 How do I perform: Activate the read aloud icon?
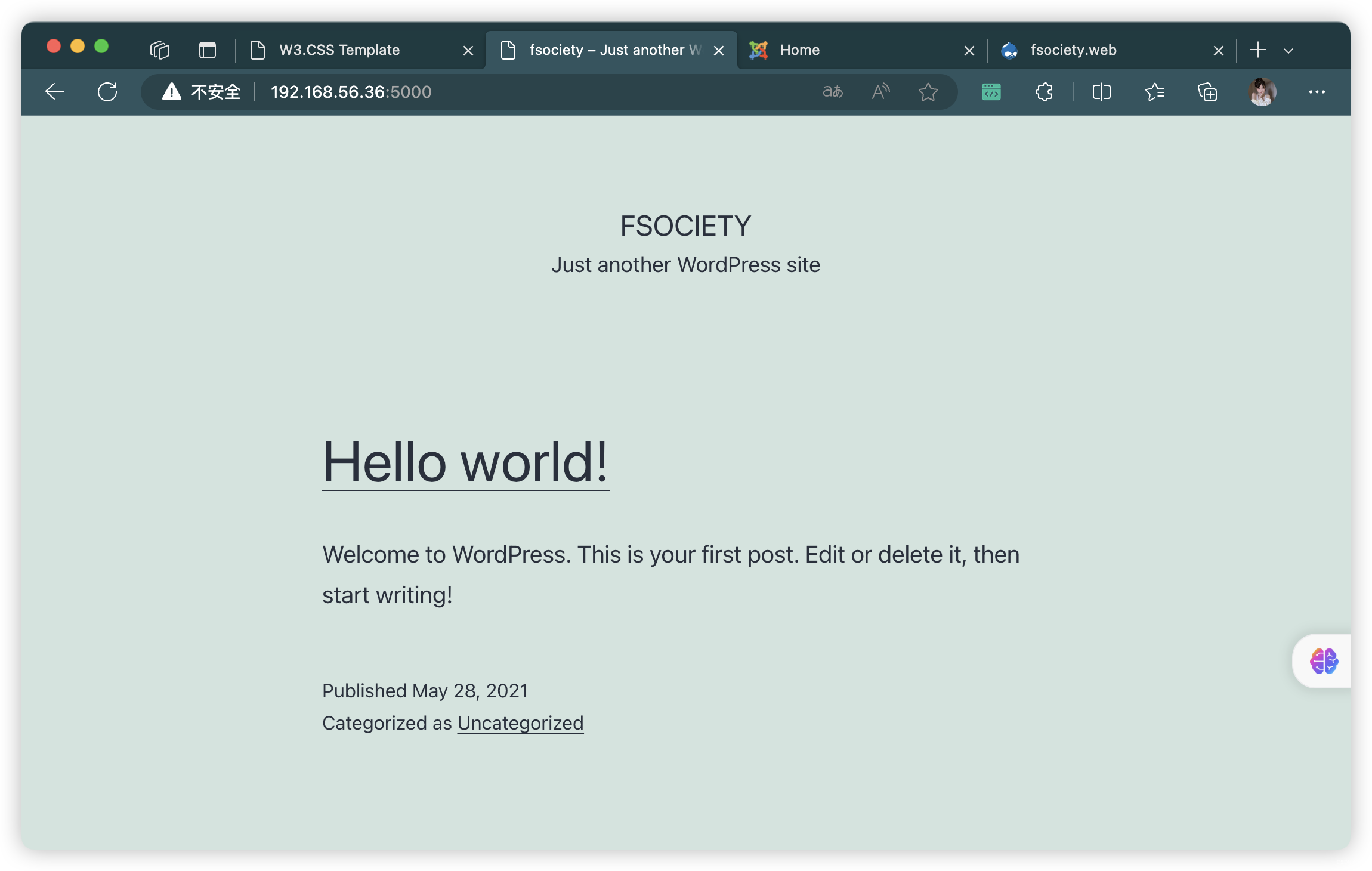pyautogui.click(x=880, y=92)
